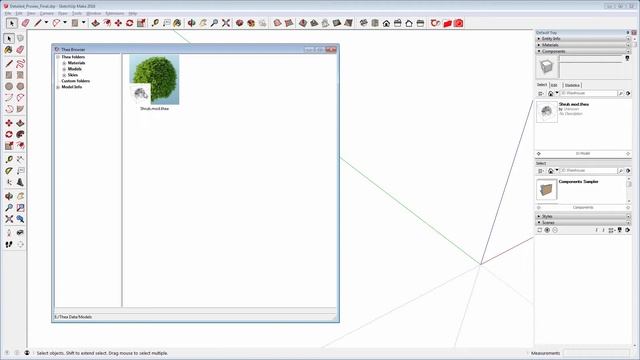Choose the Move tool in top toolbar

click(x=118, y=23)
